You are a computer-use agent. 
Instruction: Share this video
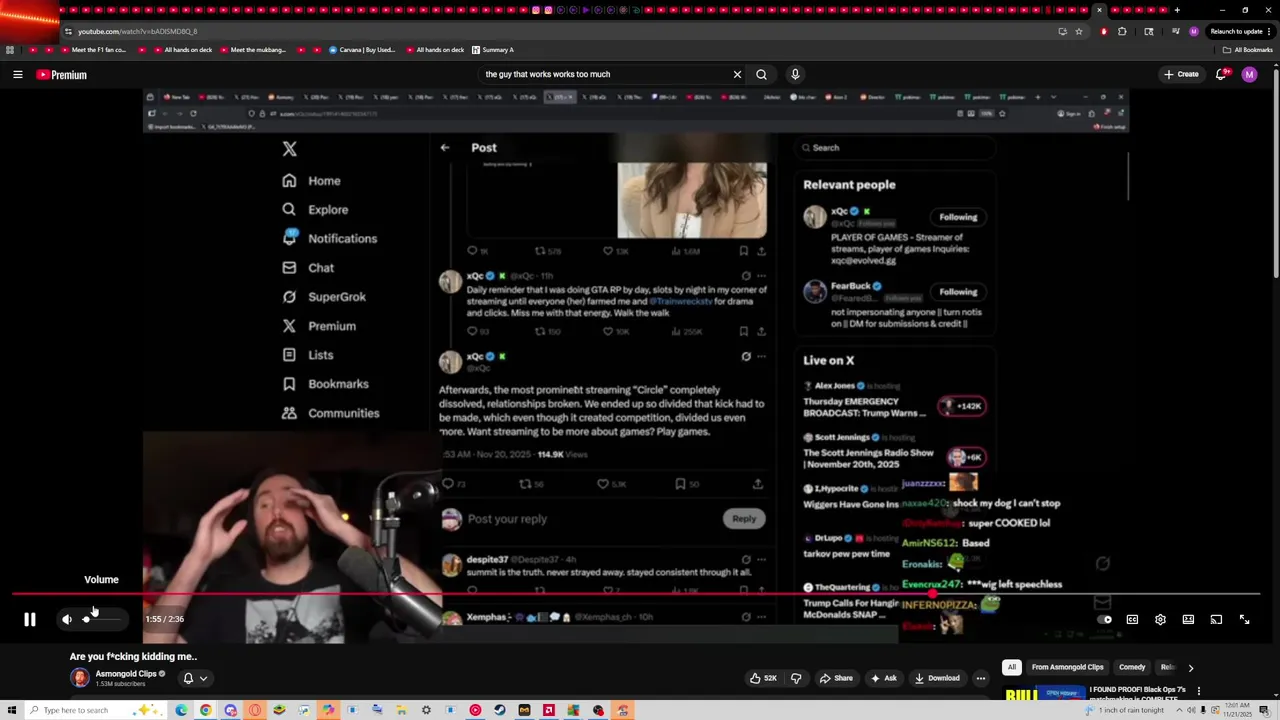tap(836, 678)
